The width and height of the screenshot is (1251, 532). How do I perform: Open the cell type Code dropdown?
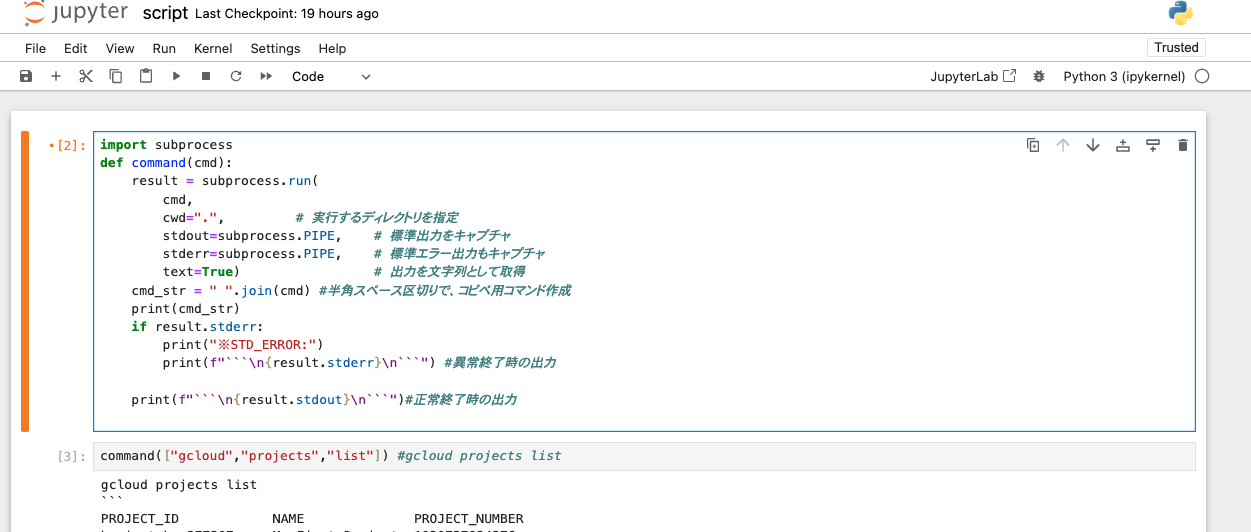point(331,76)
